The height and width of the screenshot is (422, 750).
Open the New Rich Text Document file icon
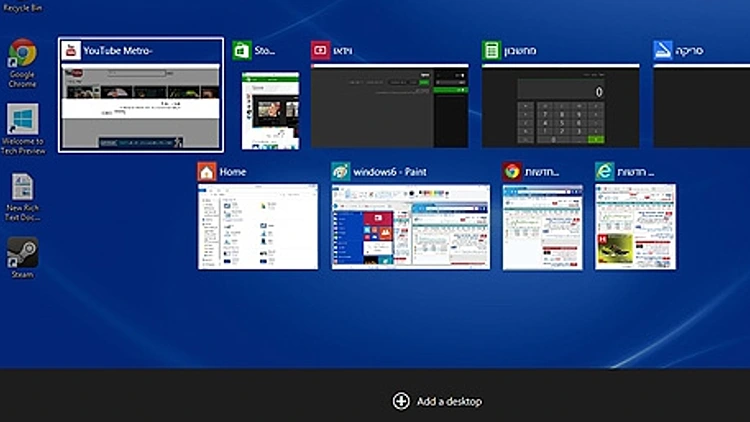click(x=22, y=188)
